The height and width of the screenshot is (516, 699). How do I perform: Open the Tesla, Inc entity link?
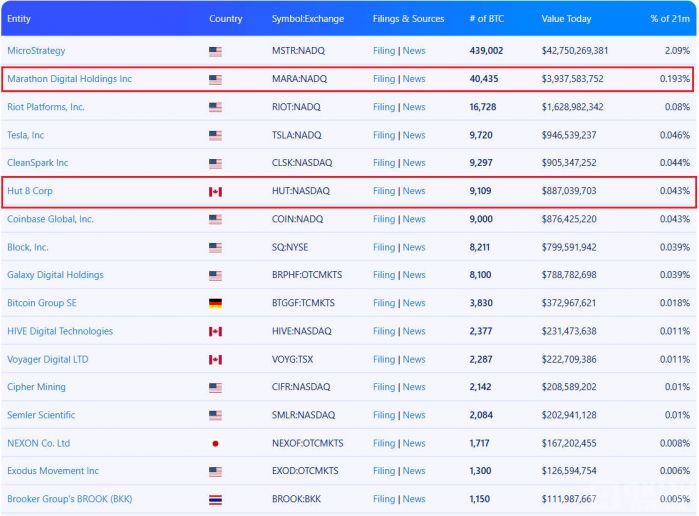[25, 135]
